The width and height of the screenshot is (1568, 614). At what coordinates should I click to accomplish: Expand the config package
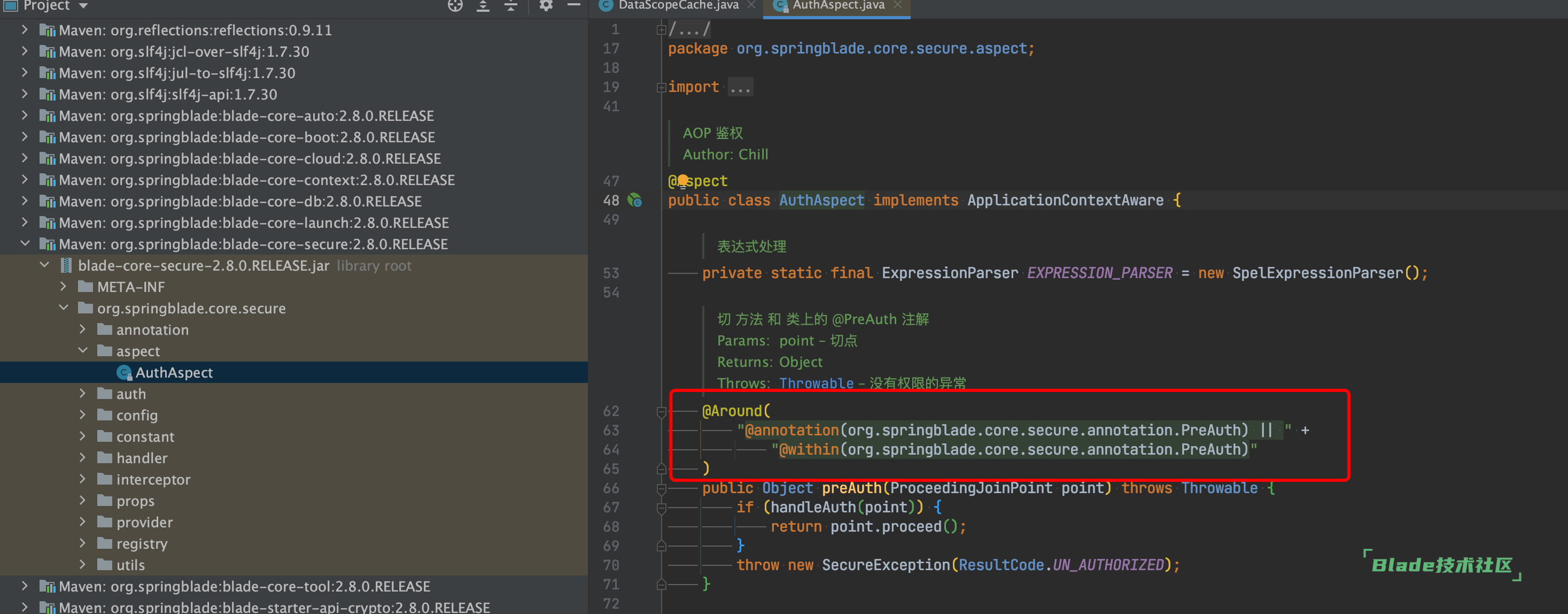83,415
